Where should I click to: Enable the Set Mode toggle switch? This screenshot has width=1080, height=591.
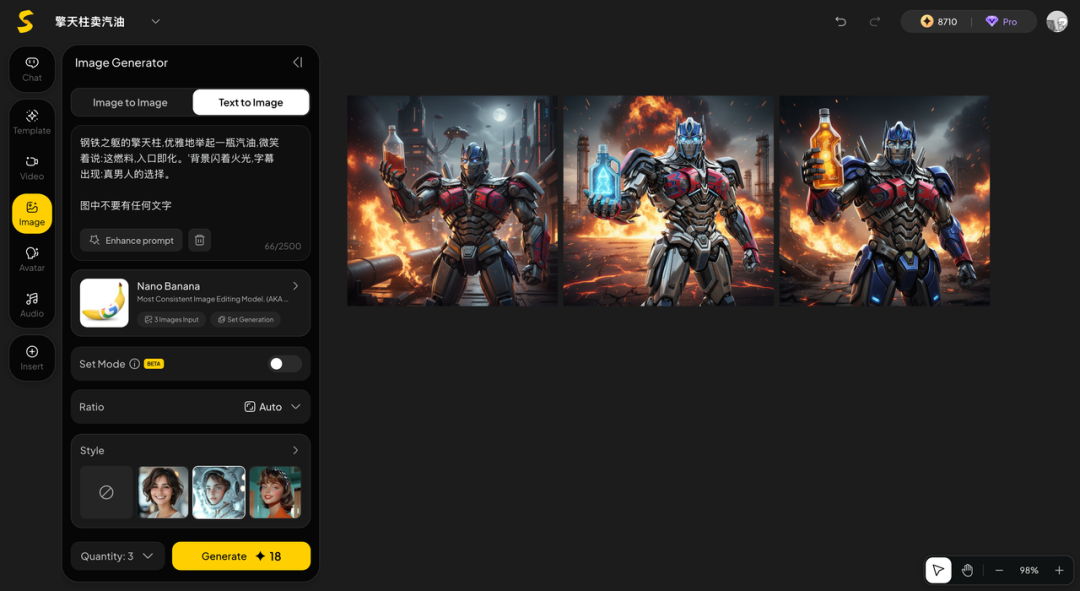tap(284, 364)
